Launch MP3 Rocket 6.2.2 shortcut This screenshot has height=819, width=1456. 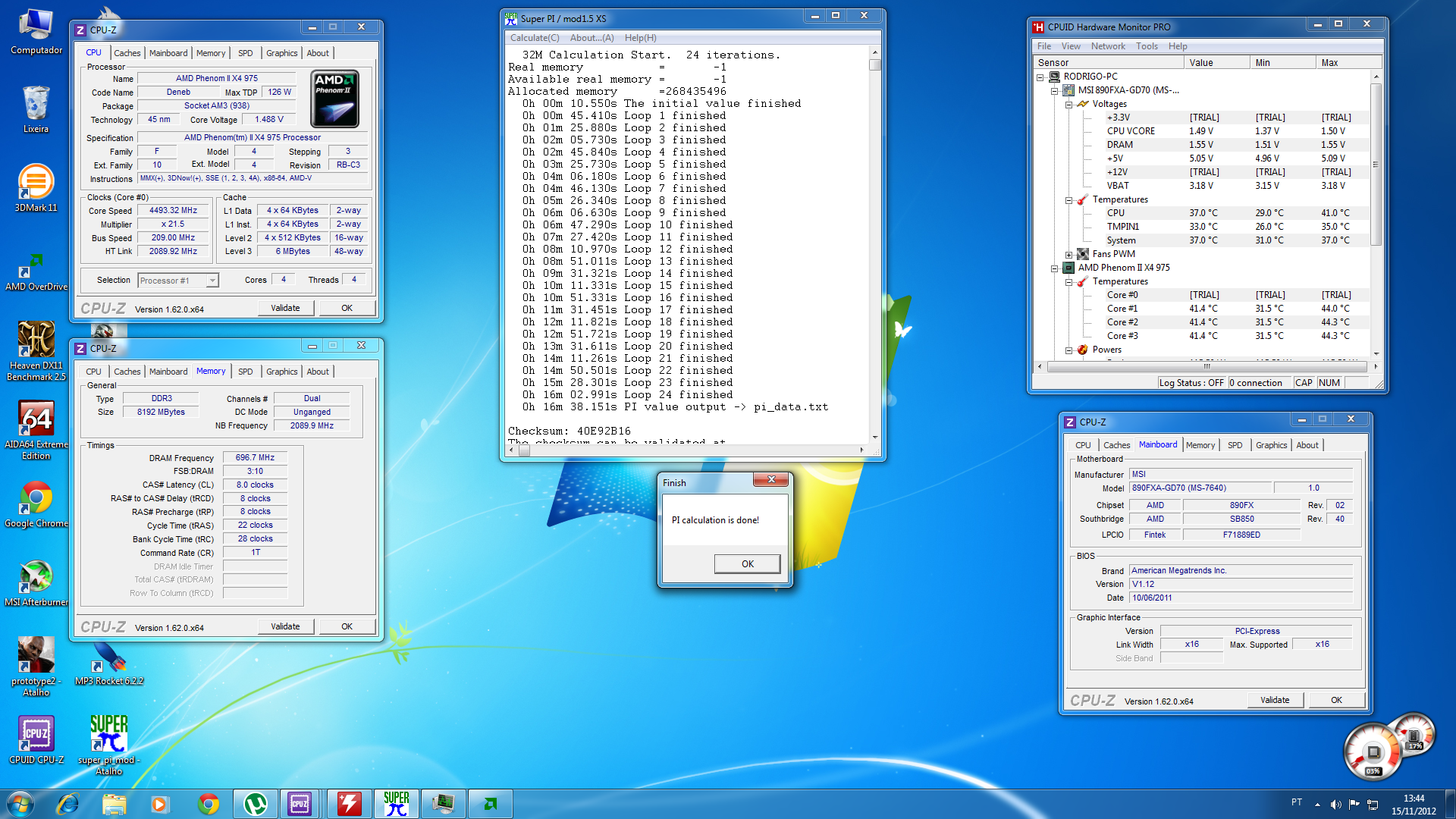(x=109, y=664)
